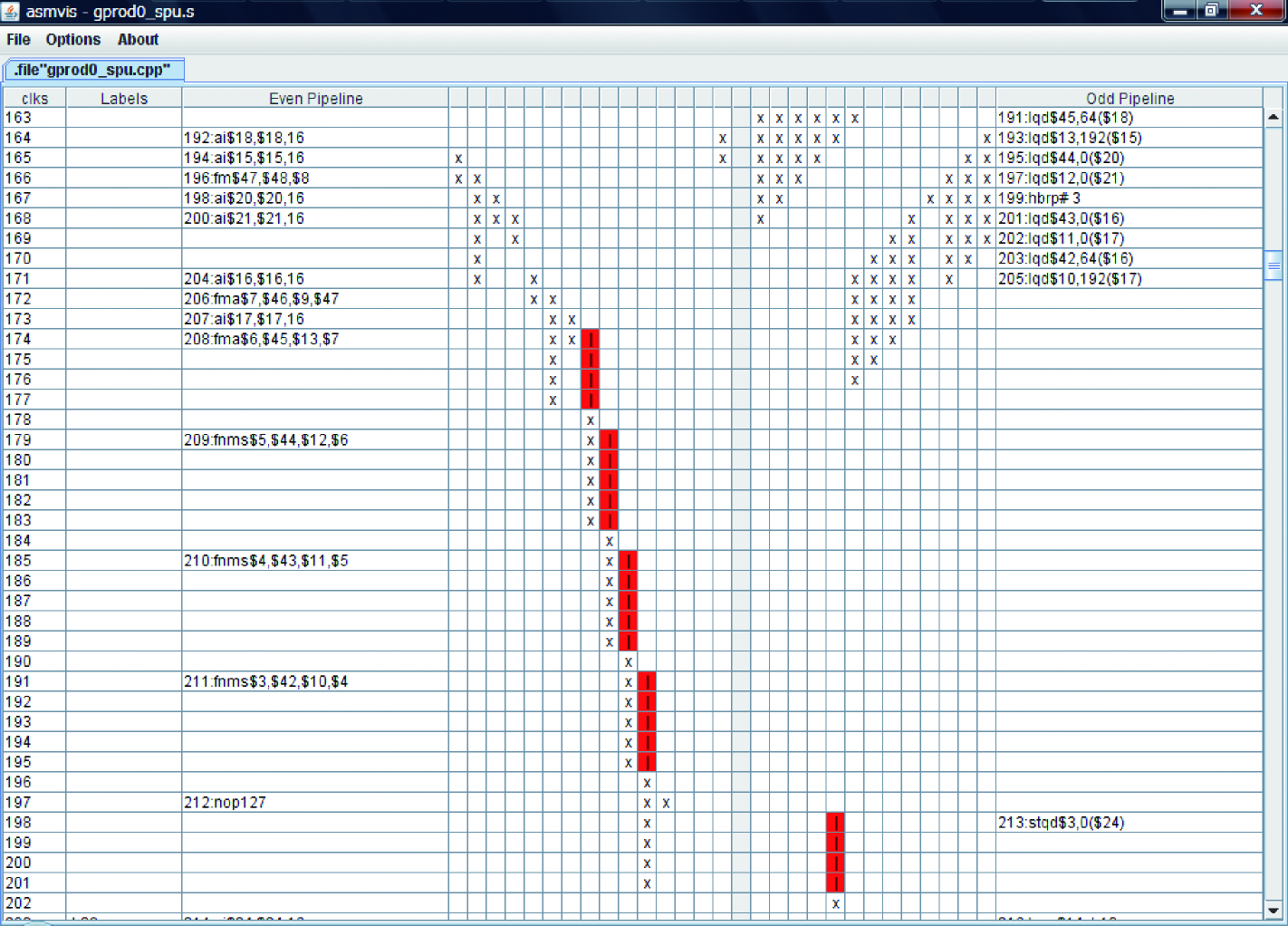Click the red stall cell in row 191

tap(647, 681)
